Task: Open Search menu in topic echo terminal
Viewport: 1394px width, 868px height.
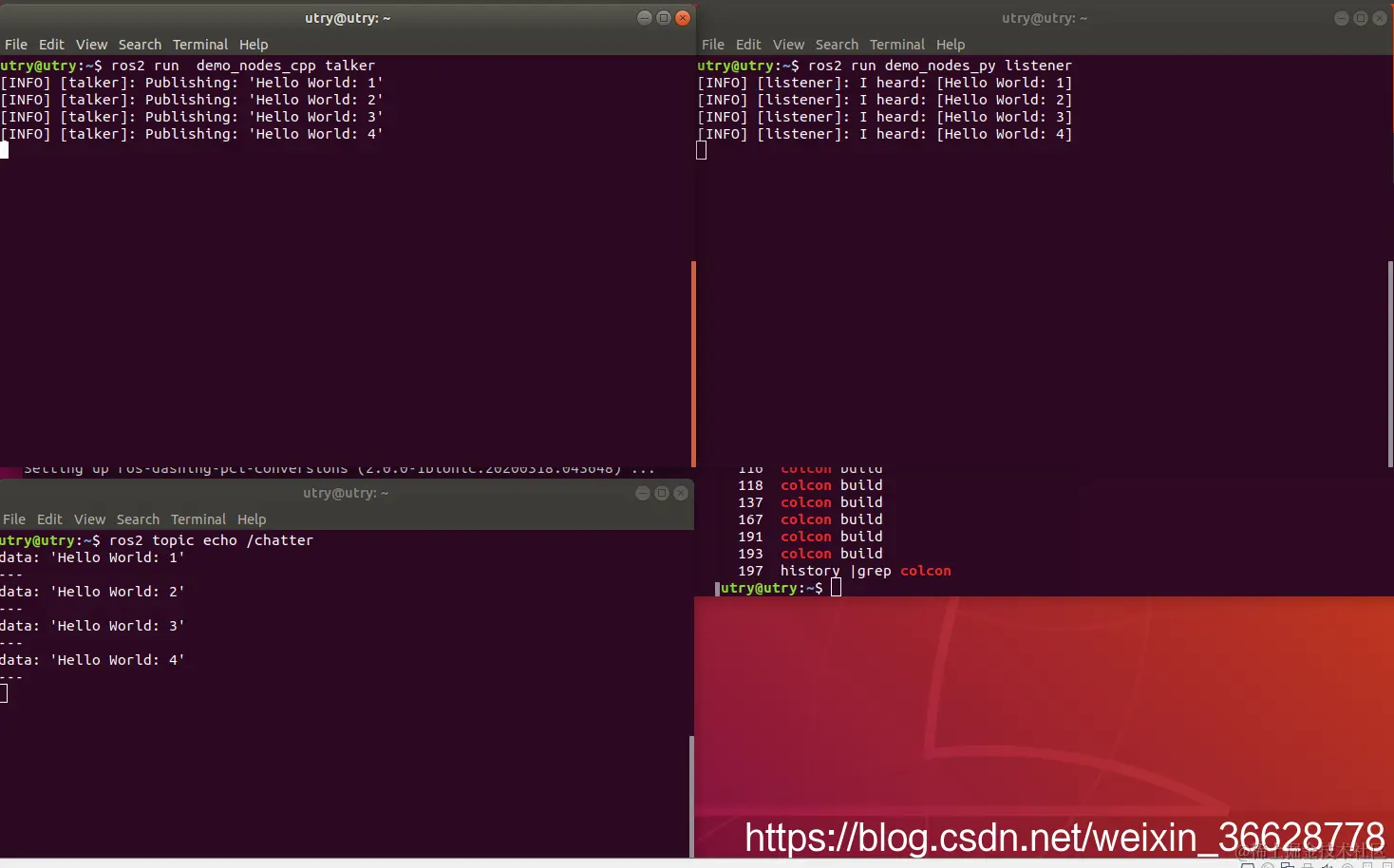Action: pos(138,519)
